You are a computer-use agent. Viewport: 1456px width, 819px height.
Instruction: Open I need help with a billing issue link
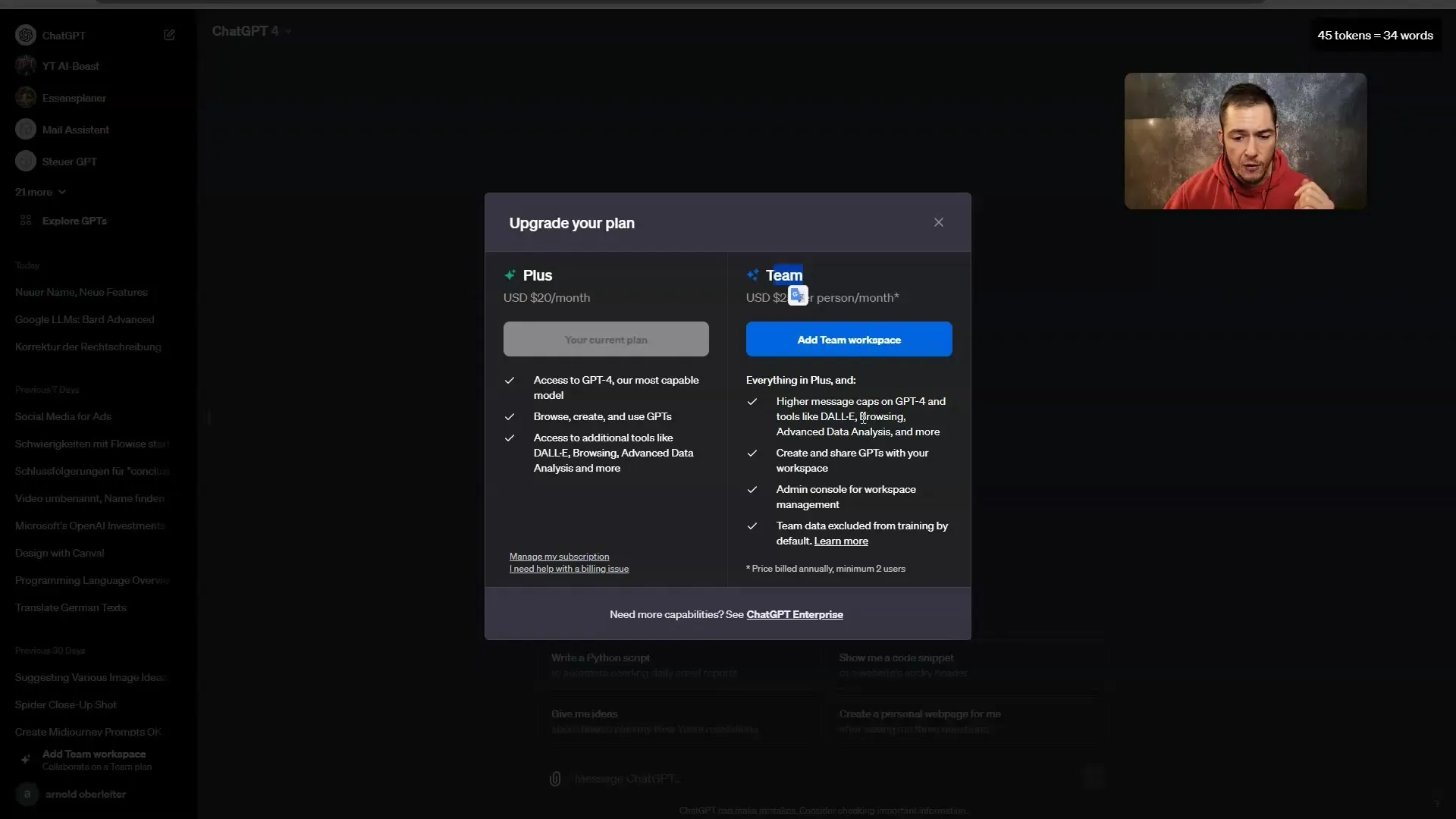[x=569, y=569]
